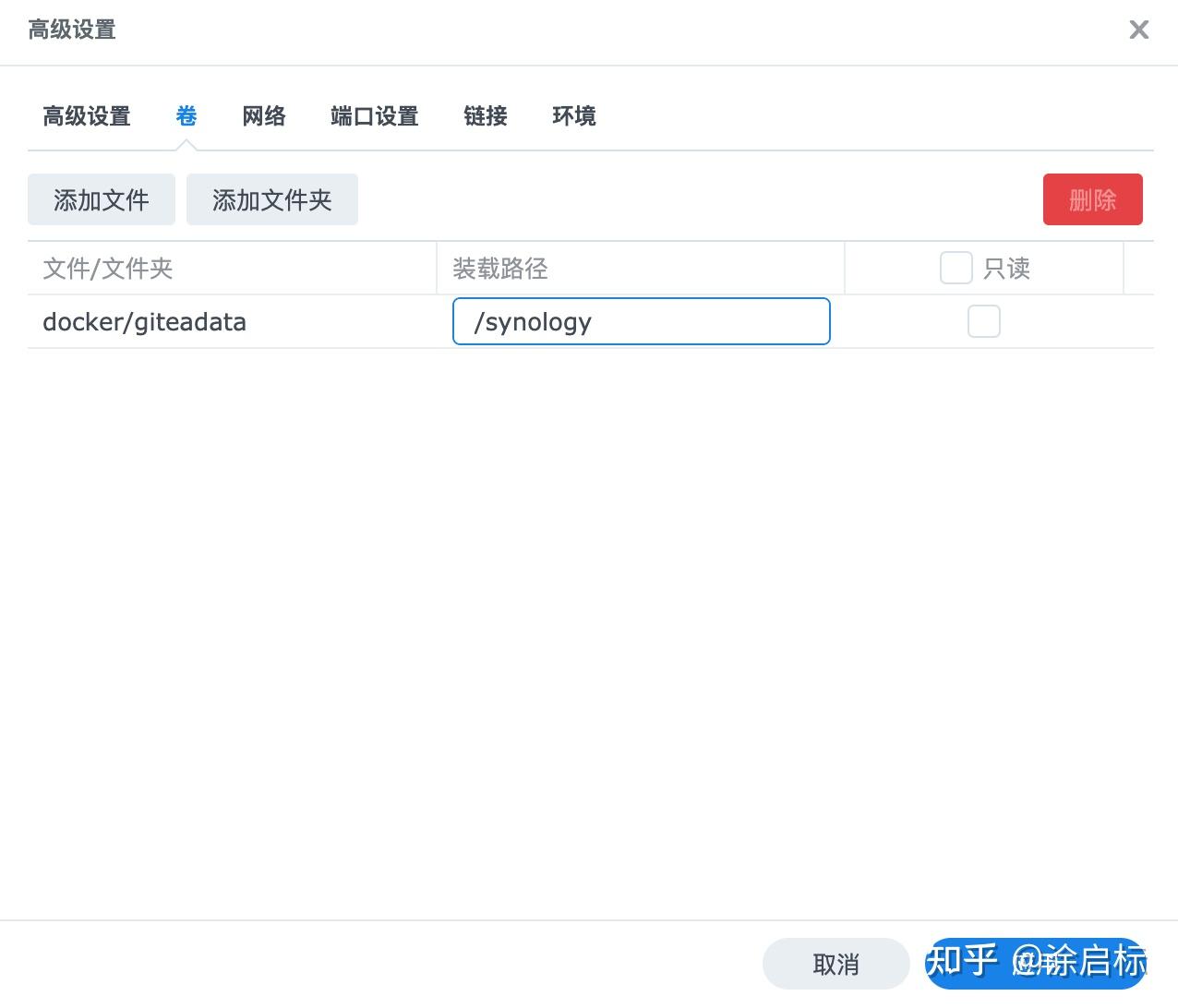This screenshot has width=1178, height=1008.
Task: Open the 环境 tab
Action: 572,115
